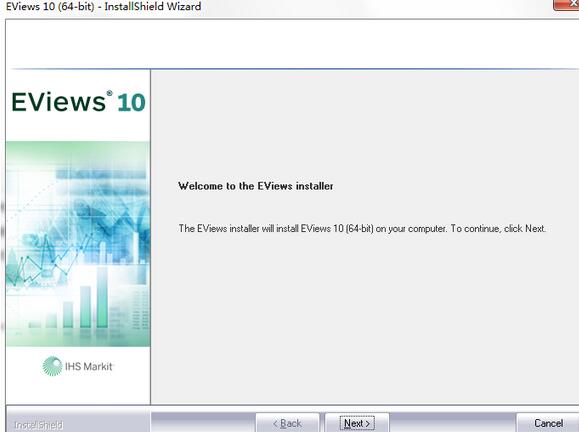Image resolution: width=579 pixels, height=432 pixels.
Task: Click the window title 'EViews 10 (64-bit) - InstallShield Wizard'
Action: point(103,6)
